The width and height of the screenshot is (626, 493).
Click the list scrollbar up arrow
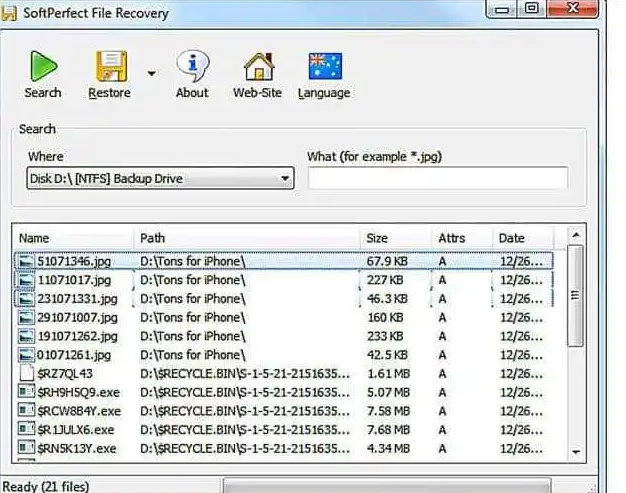576,235
